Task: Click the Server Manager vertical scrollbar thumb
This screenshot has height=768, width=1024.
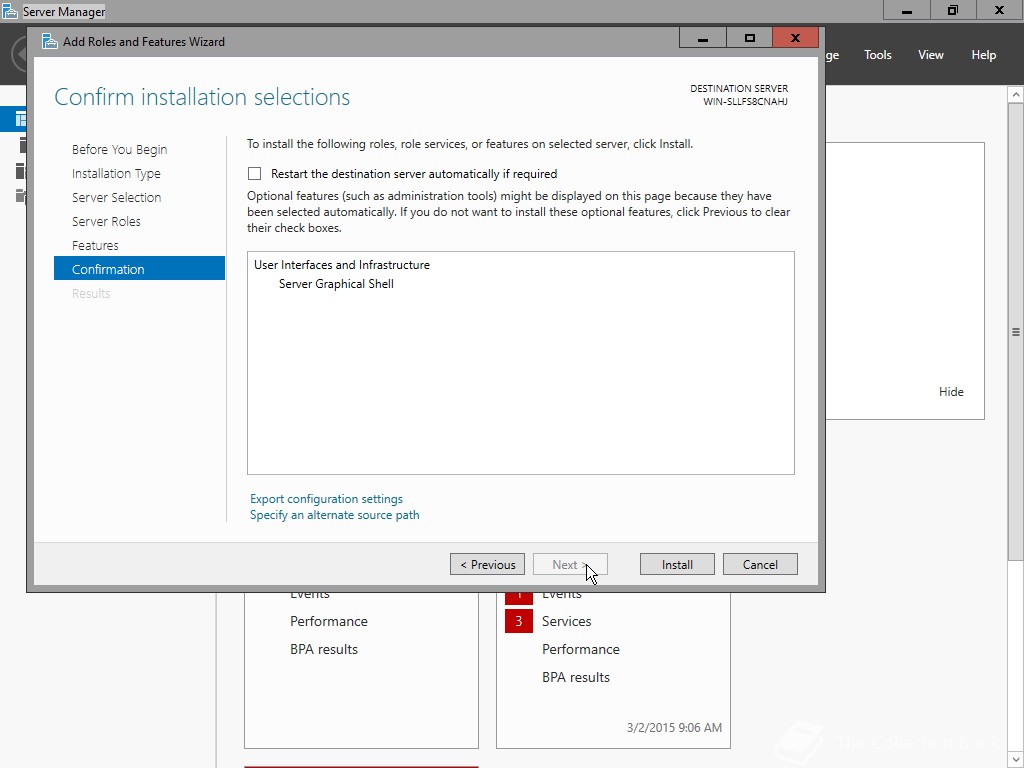Action: (x=1016, y=331)
